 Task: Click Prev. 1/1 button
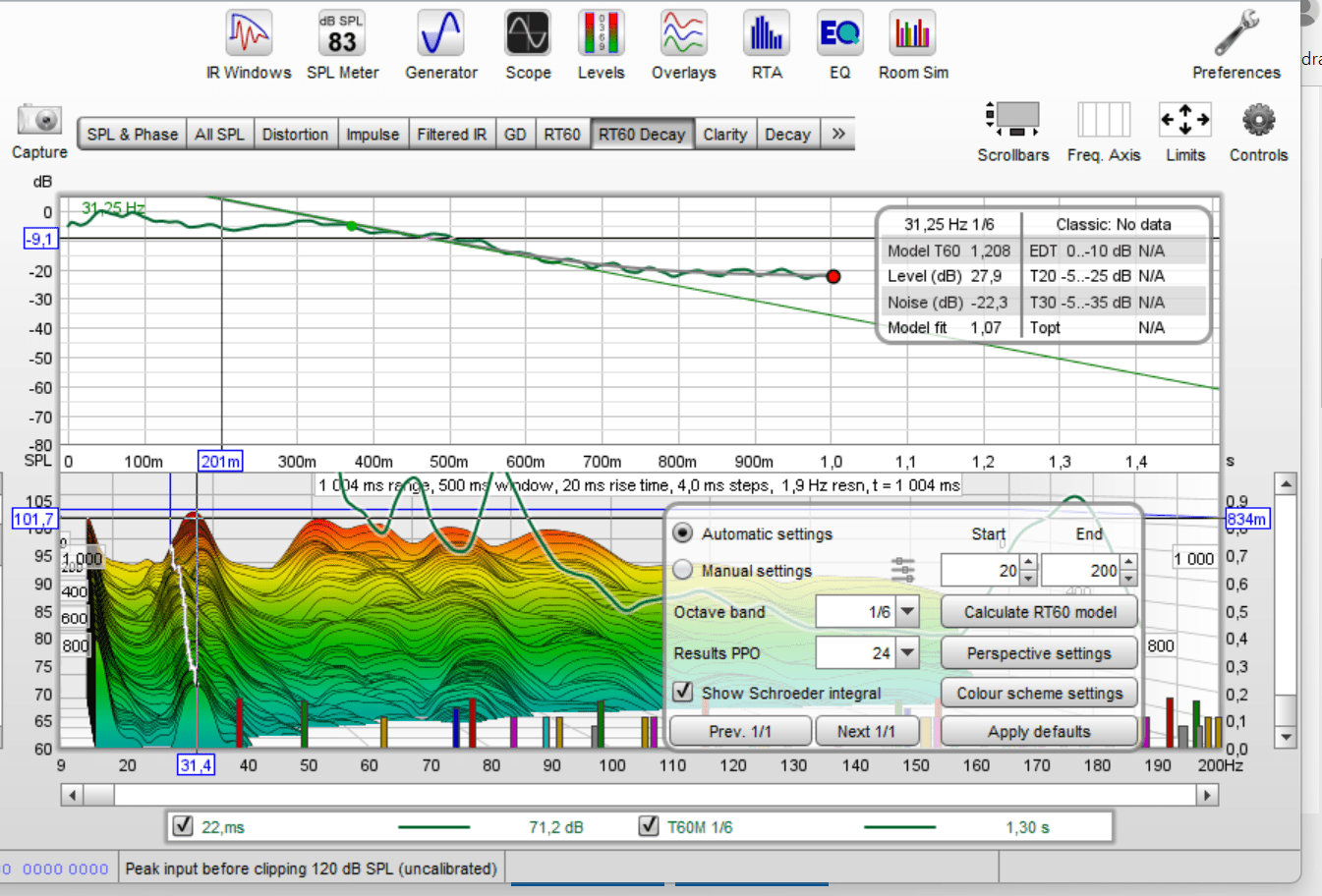pyautogui.click(x=740, y=732)
